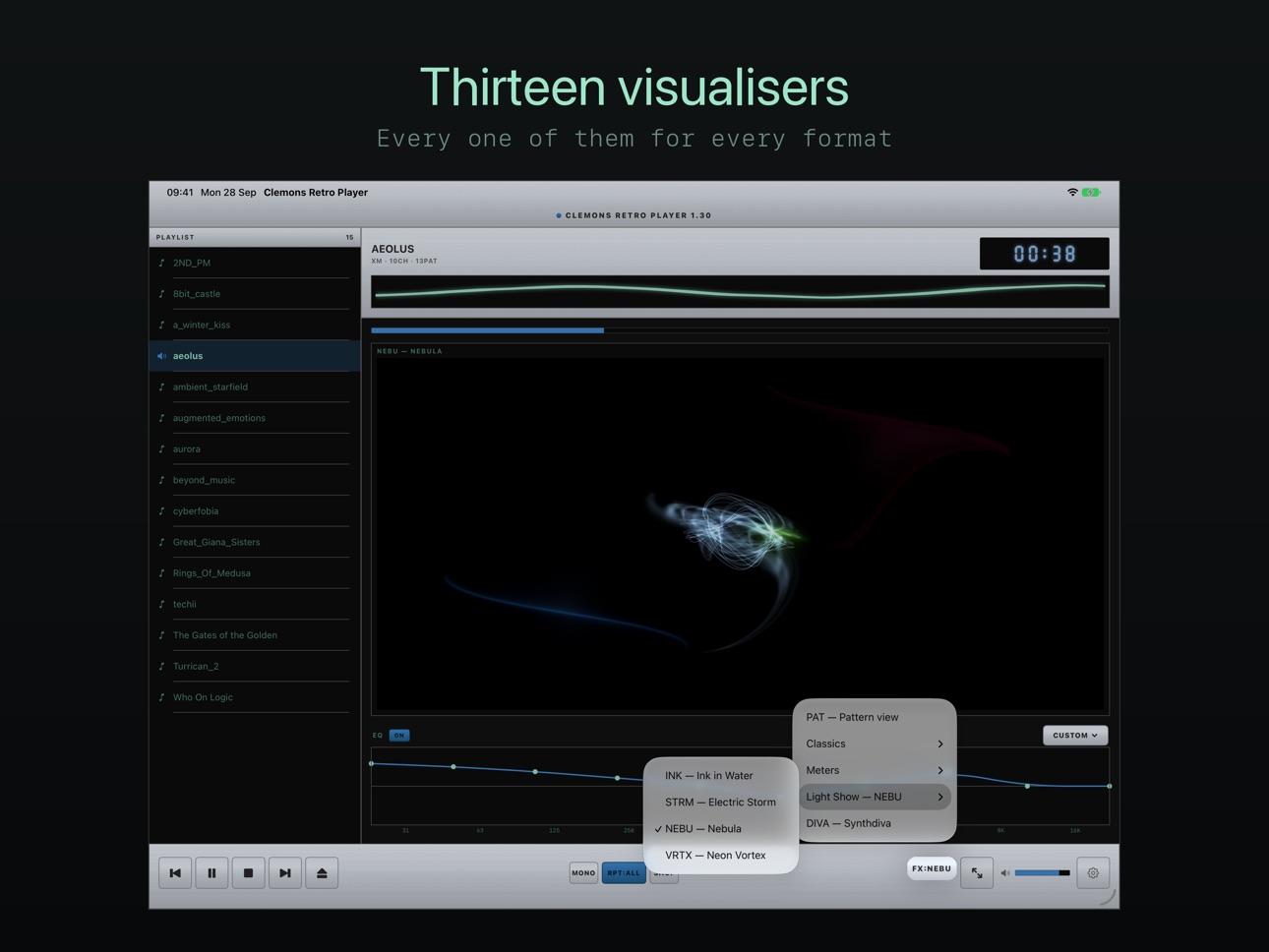Pause playback
The image size is (1269, 952).
211,872
